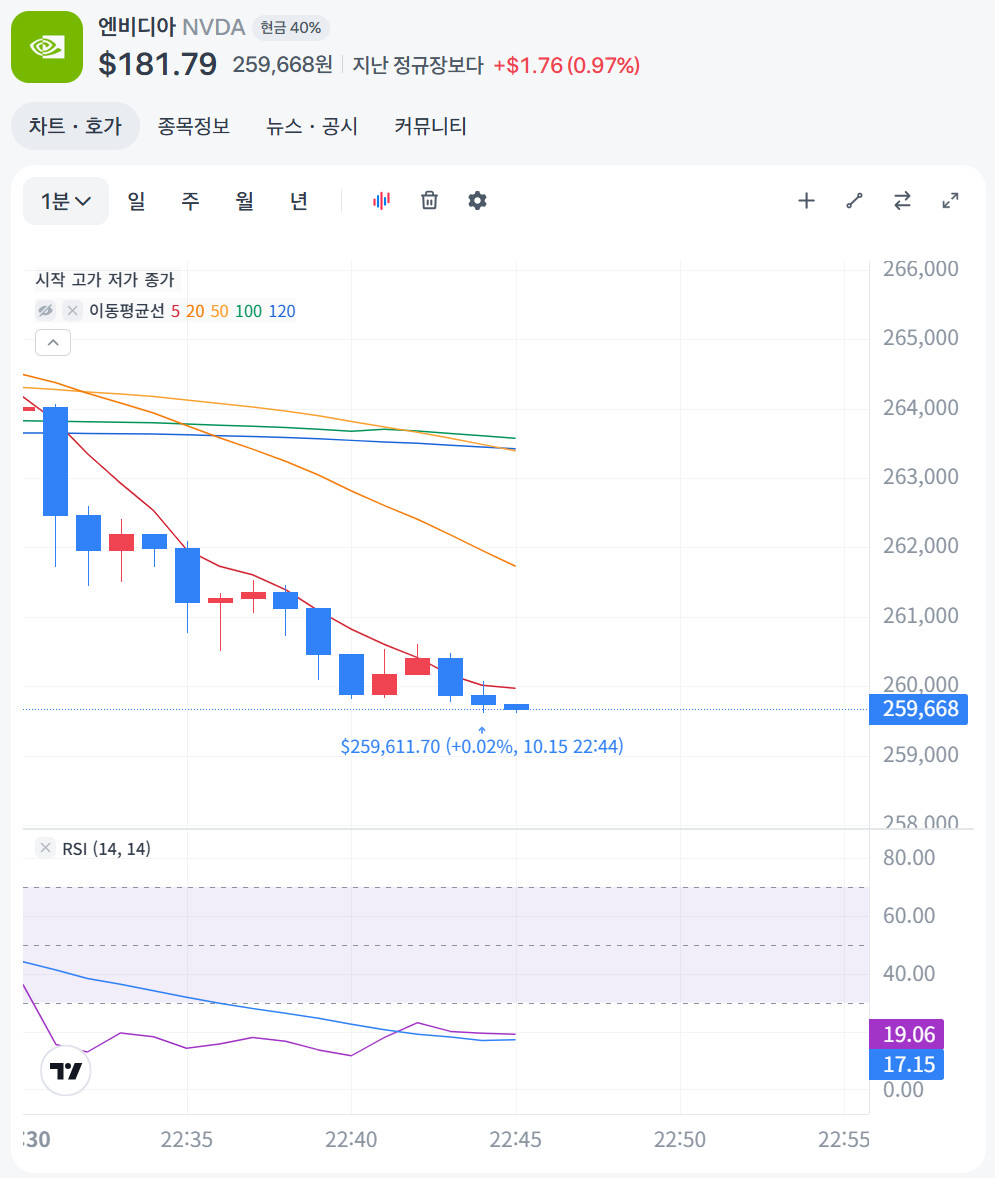Click moving average period 50 label
Viewport: 995px width, 1178px height.
[219, 311]
